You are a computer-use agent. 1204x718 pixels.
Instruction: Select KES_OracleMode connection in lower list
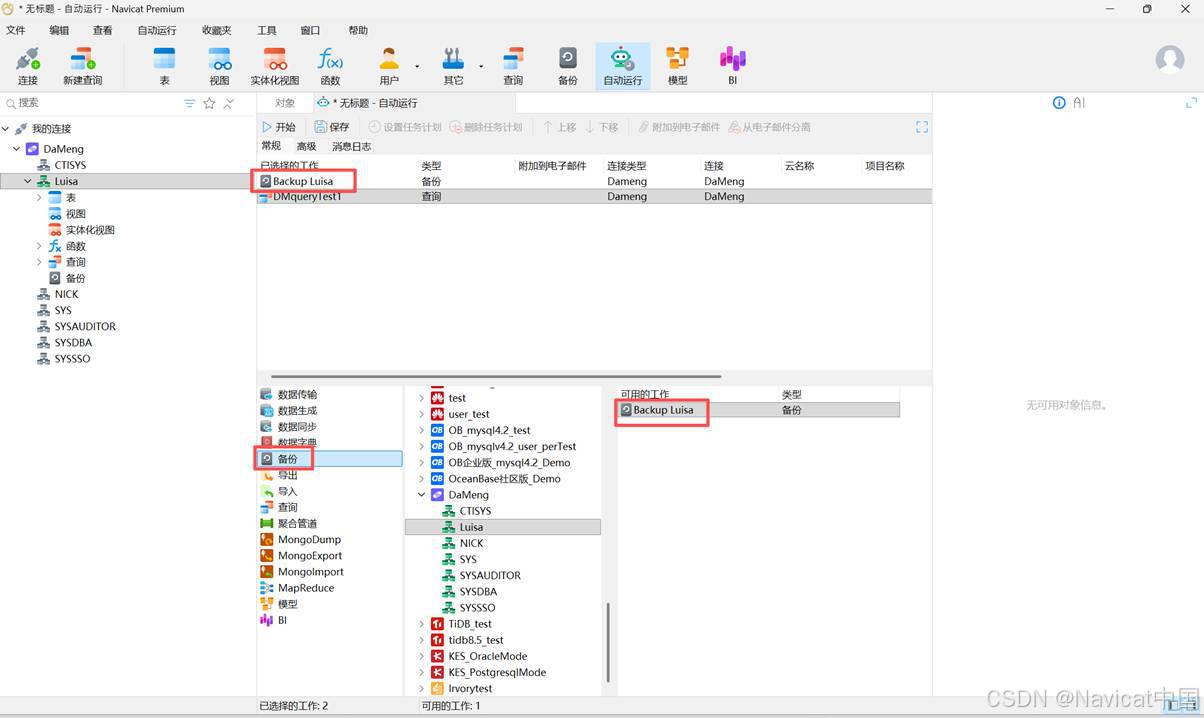(487, 657)
